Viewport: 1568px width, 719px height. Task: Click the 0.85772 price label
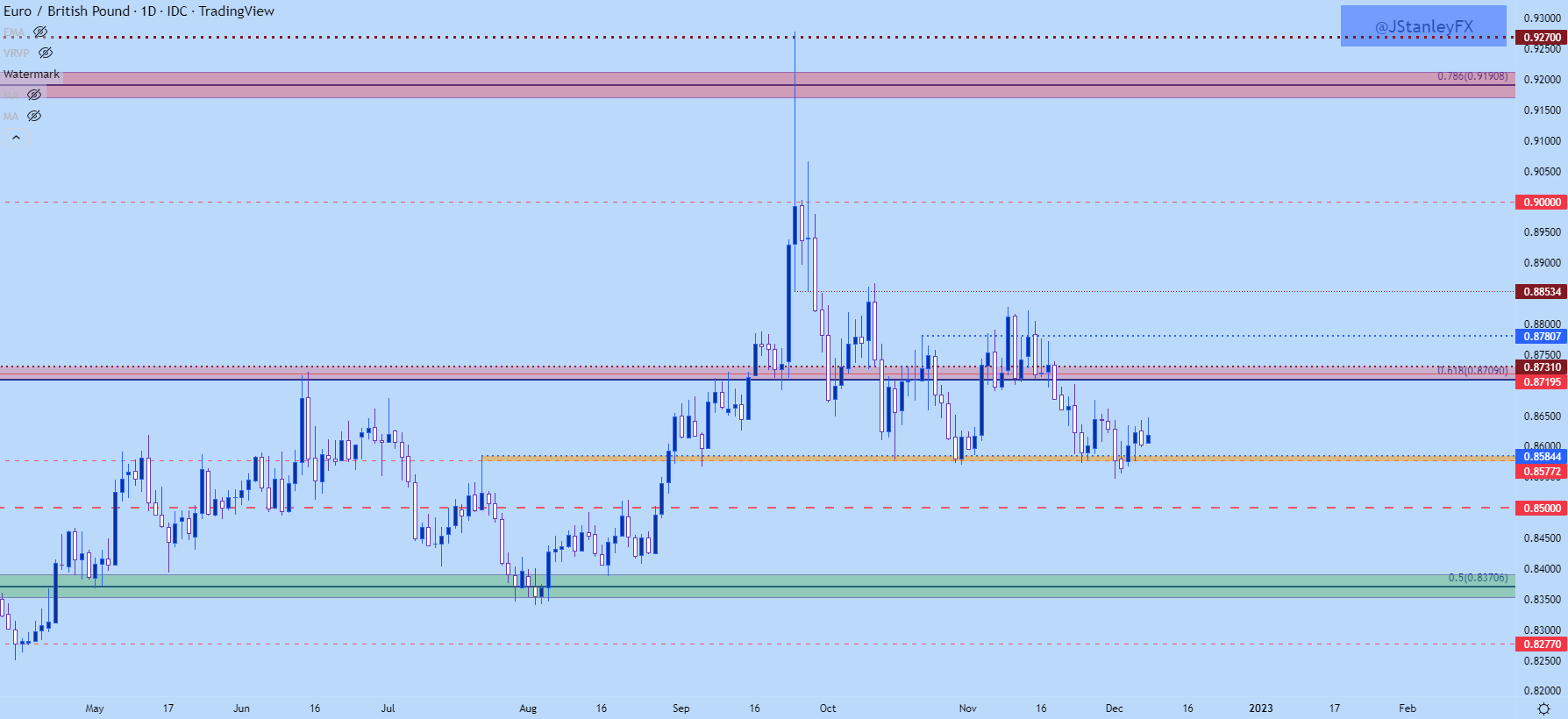1542,472
